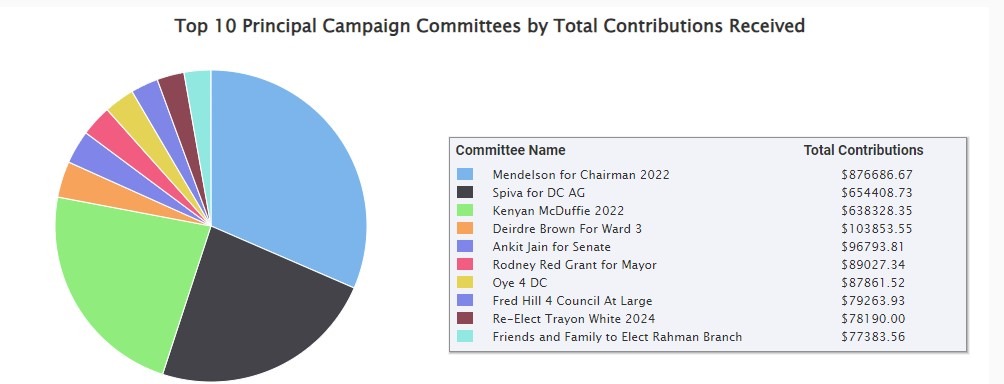Click the yellow Oye 4 DC swatch

(465, 282)
